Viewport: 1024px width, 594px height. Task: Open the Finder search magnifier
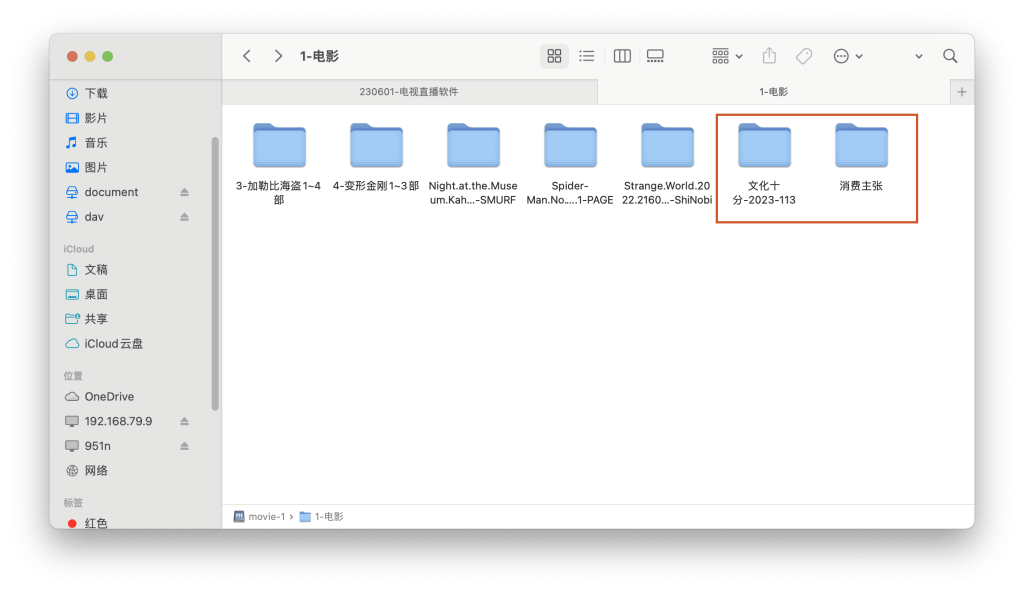(x=950, y=56)
